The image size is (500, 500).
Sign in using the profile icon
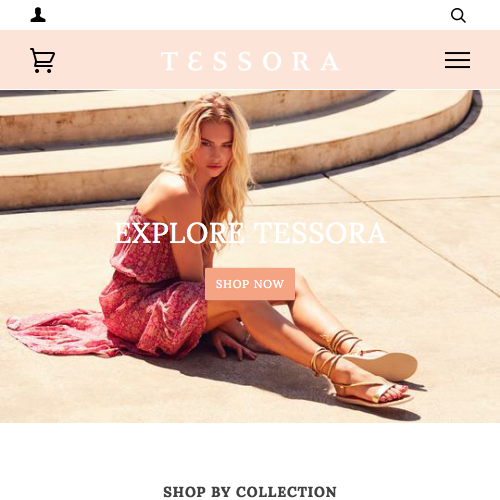click(x=38, y=15)
